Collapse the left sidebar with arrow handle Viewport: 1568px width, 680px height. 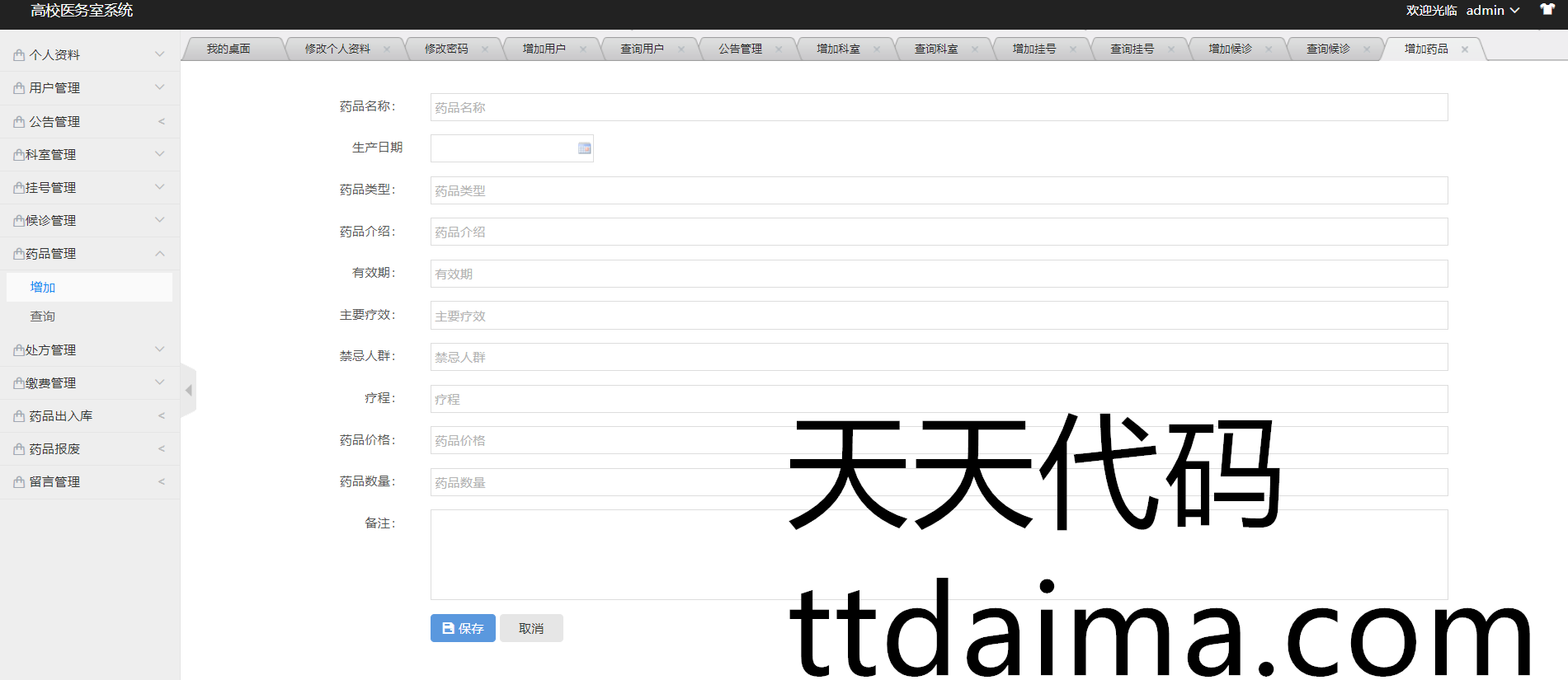click(x=189, y=390)
